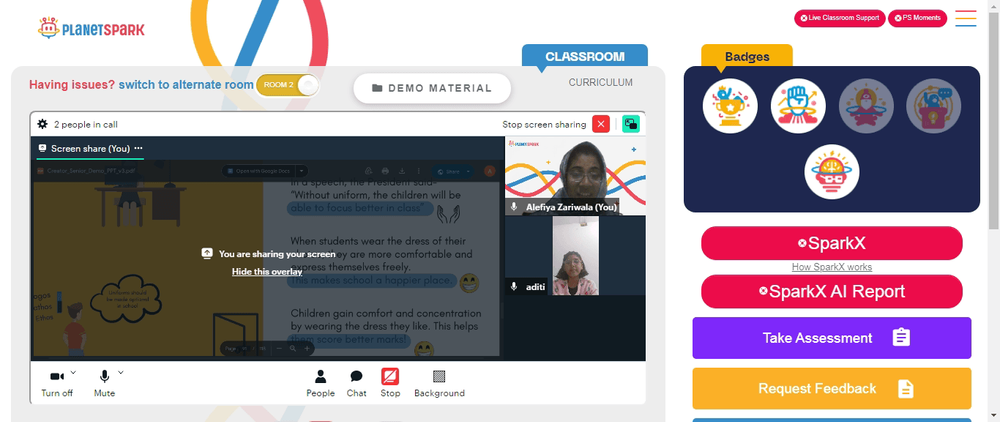Viewport: 1000px width, 422px height.
Task: Open SparkX AI Report
Action: [832, 291]
